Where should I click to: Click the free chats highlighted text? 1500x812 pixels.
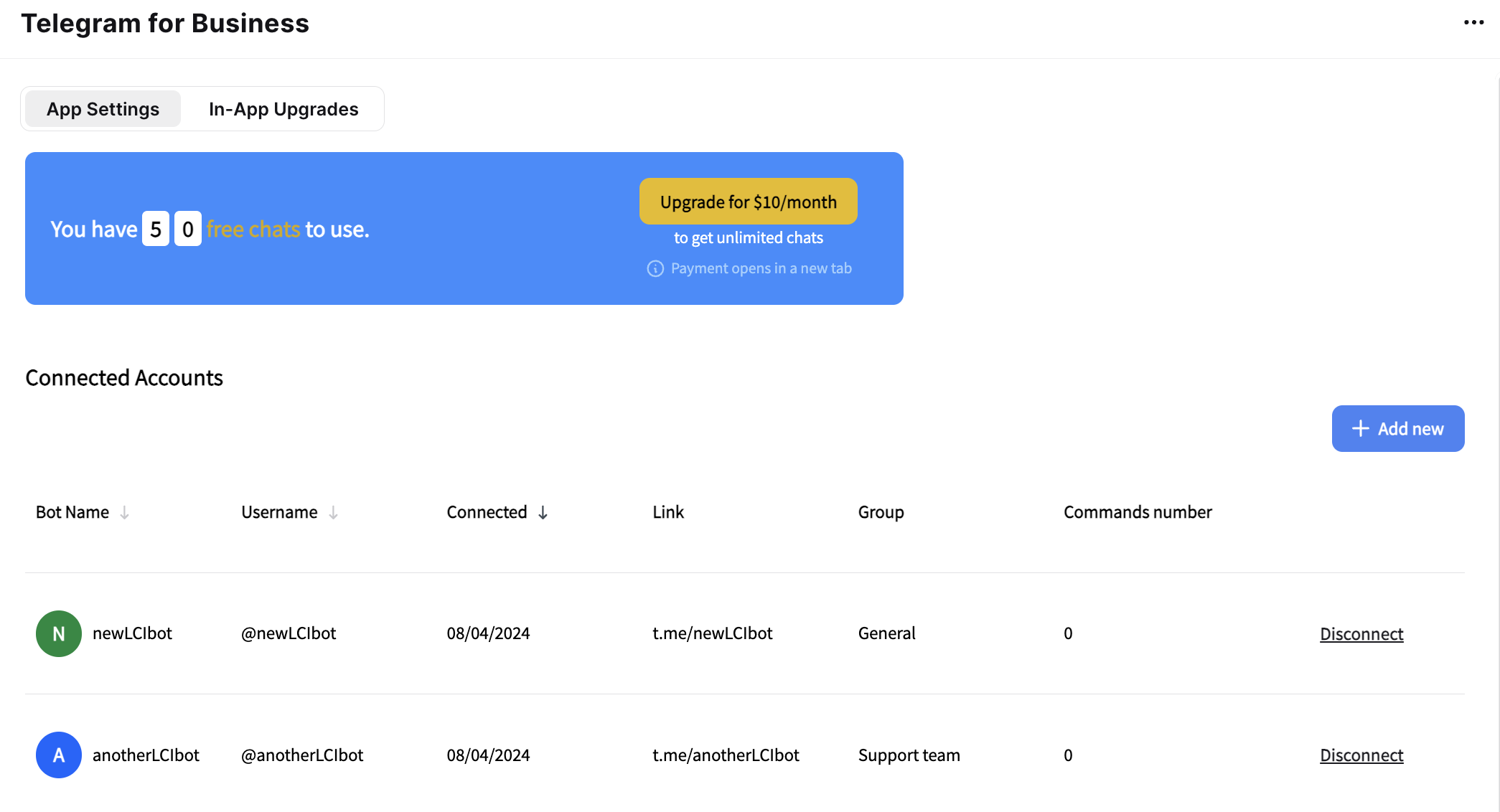[x=253, y=230]
